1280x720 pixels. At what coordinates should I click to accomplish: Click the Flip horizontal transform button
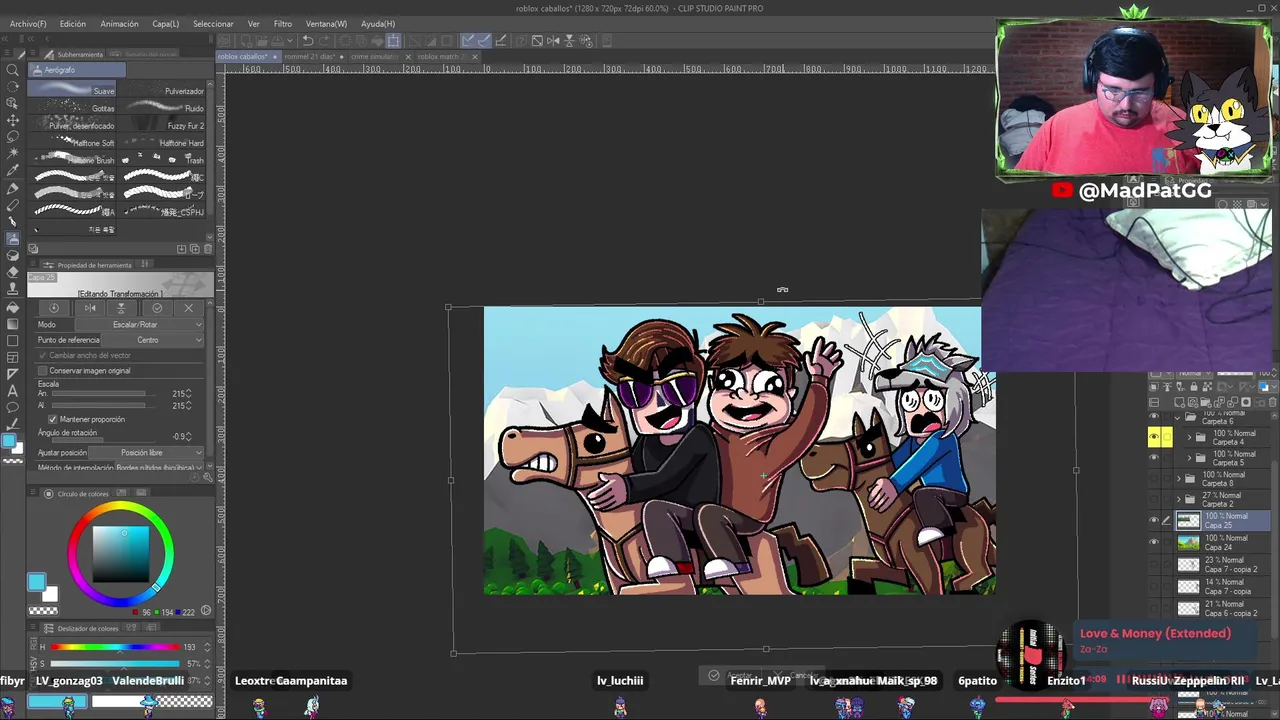pos(90,308)
